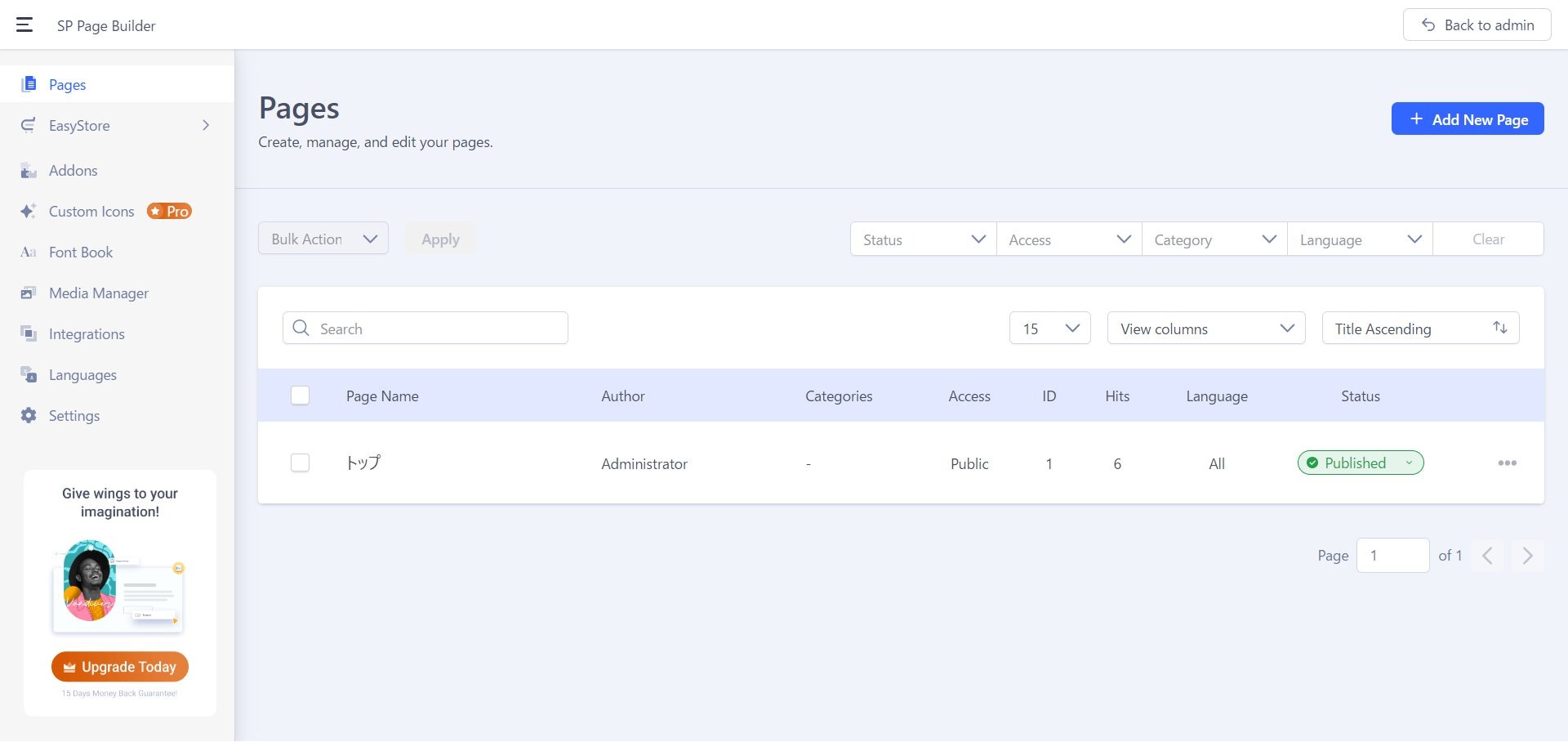Open the Integrations section

[x=86, y=333]
